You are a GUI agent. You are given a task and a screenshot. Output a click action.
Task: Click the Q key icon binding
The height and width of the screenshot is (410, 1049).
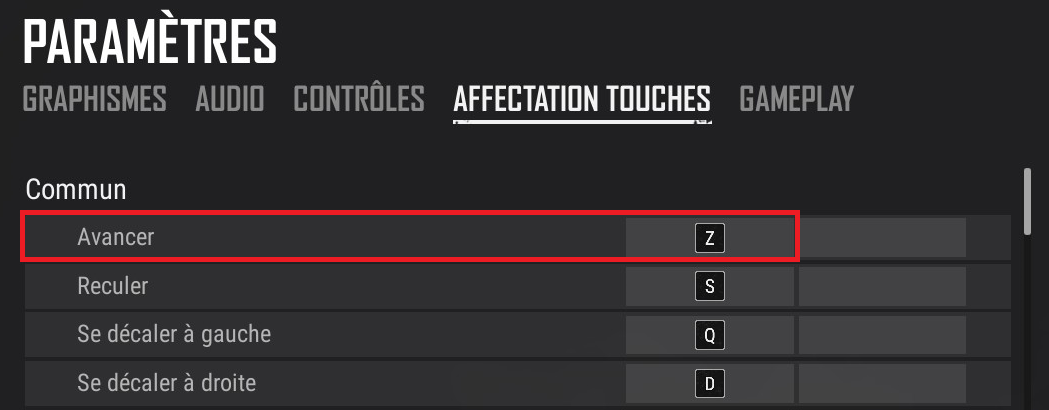pyautogui.click(x=709, y=335)
